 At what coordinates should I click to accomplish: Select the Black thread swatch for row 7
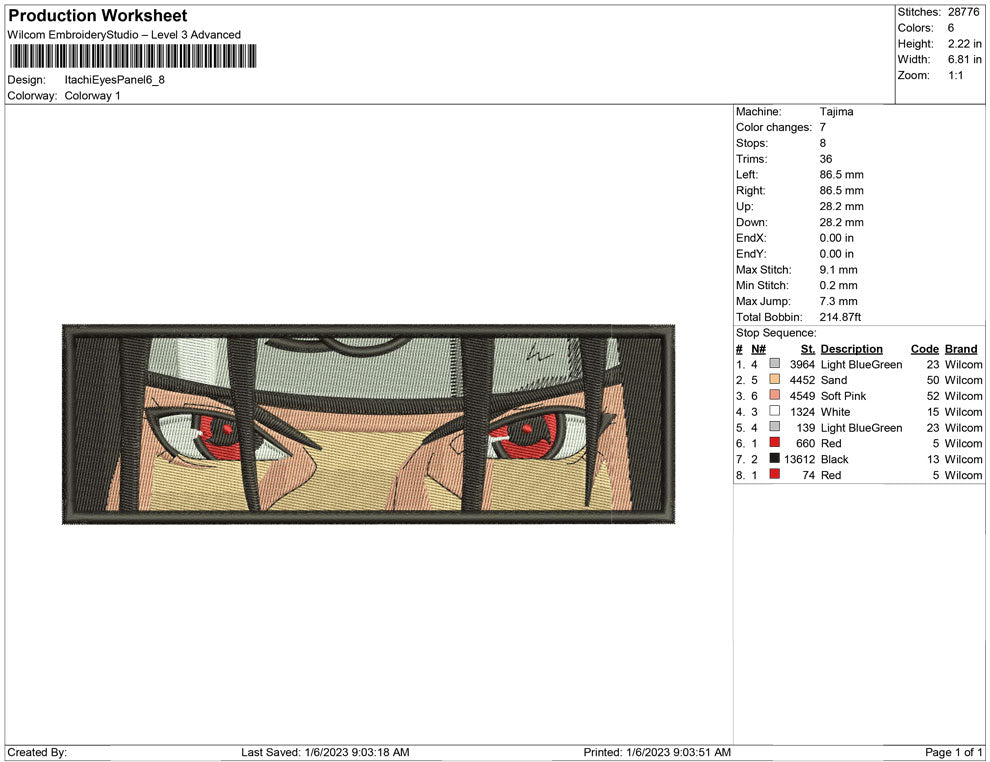774,459
